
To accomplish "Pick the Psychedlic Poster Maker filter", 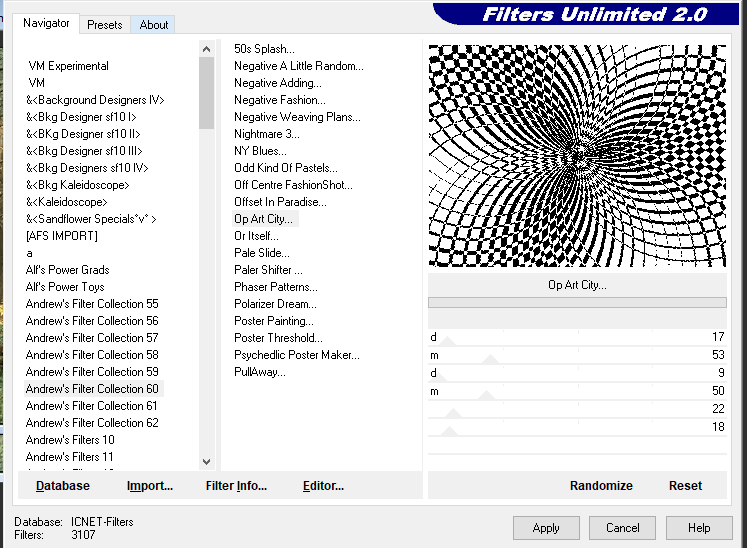I will click(296, 355).
